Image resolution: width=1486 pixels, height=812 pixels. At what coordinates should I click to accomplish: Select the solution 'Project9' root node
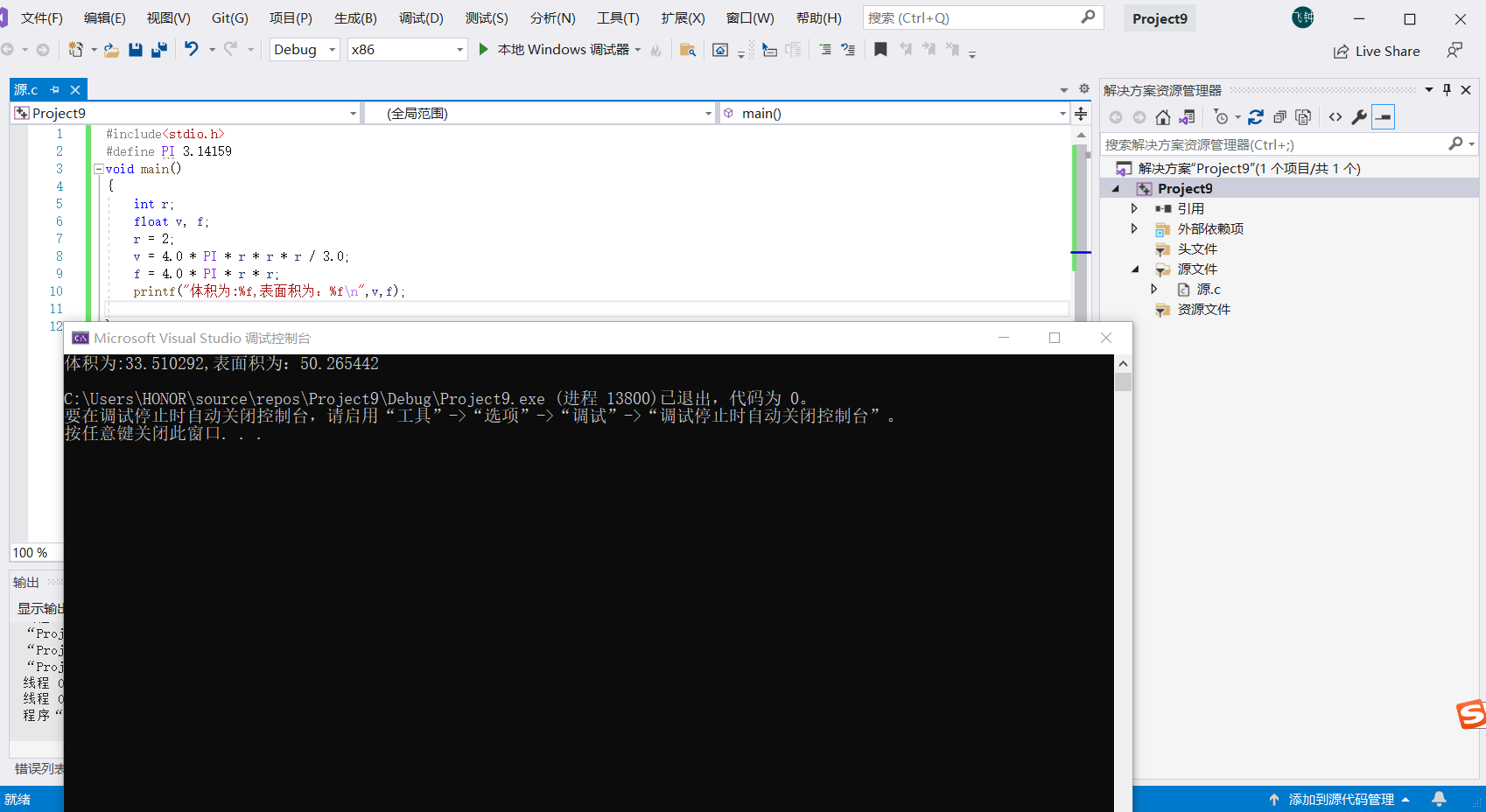click(1249, 169)
